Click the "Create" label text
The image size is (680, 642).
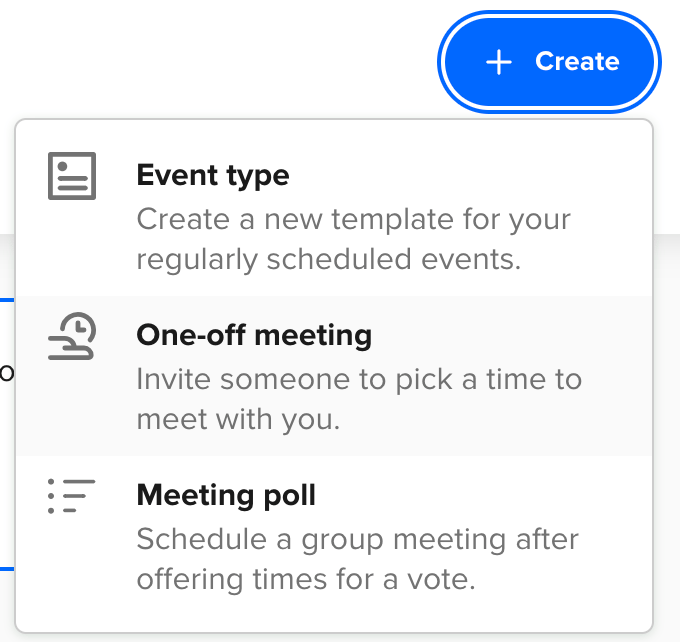pos(577,62)
